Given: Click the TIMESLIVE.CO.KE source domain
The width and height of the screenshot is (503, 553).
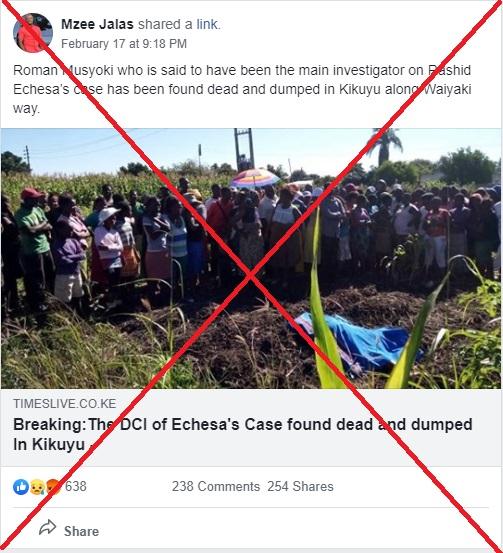Looking at the screenshot, I should [65, 403].
